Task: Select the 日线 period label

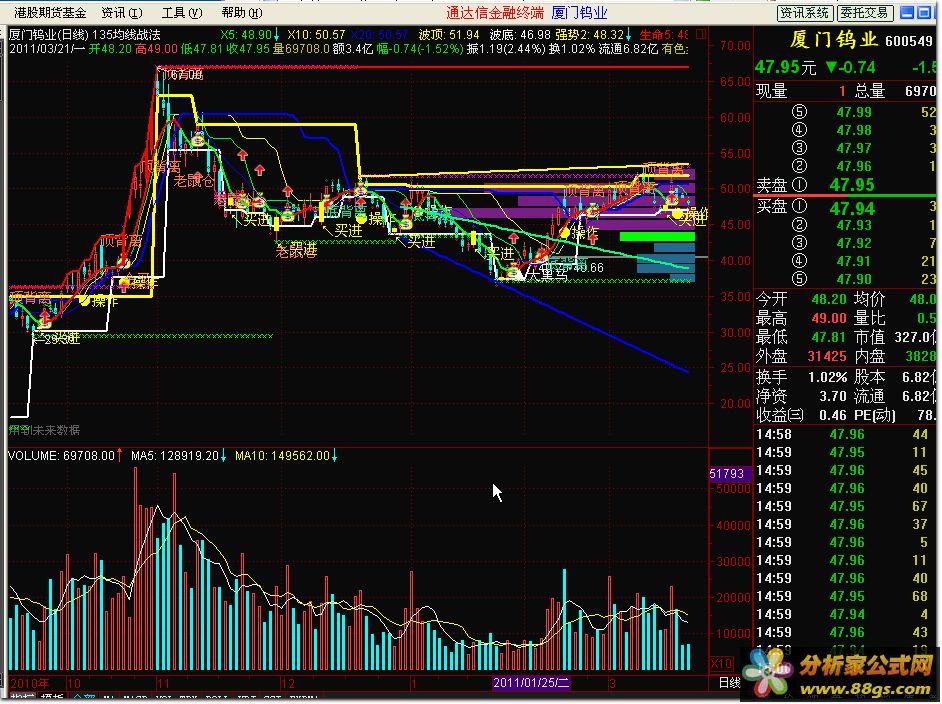Action: pyautogui.click(x=729, y=683)
